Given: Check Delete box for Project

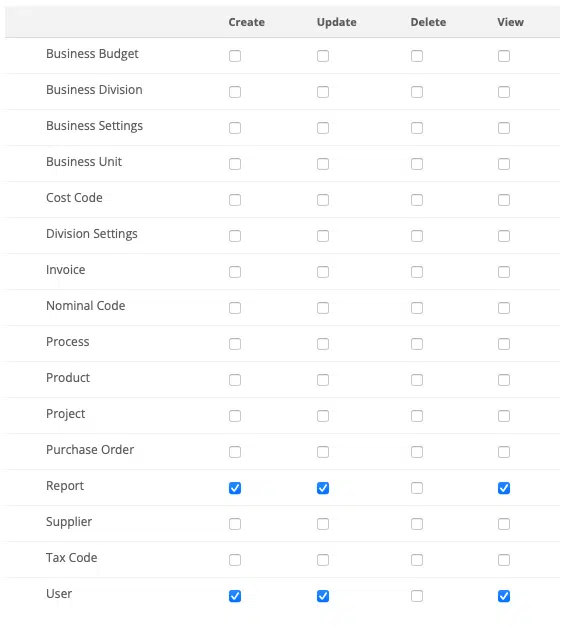Looking at the screenshot, I should pyautogui.click(x=417, y=416).
